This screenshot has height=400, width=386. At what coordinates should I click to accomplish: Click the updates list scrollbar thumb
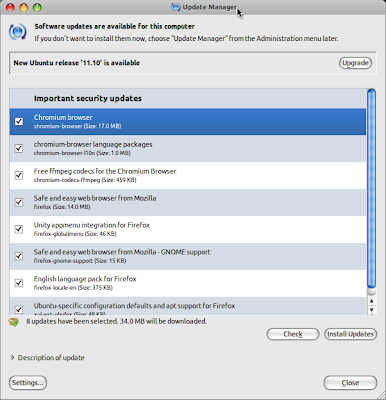tap(371, 188)
